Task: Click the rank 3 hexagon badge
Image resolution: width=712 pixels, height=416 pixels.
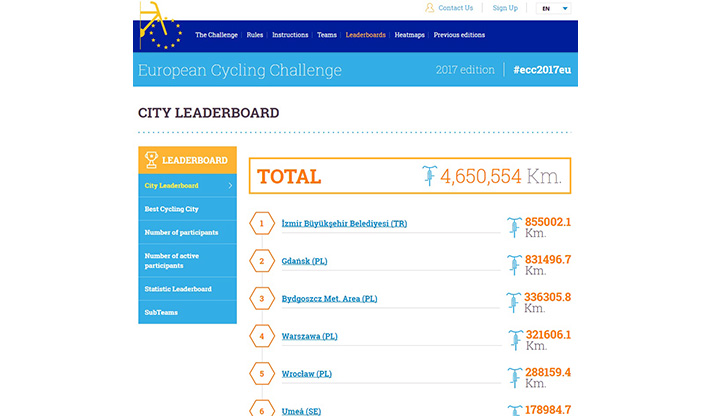Action: coord(262,299)
